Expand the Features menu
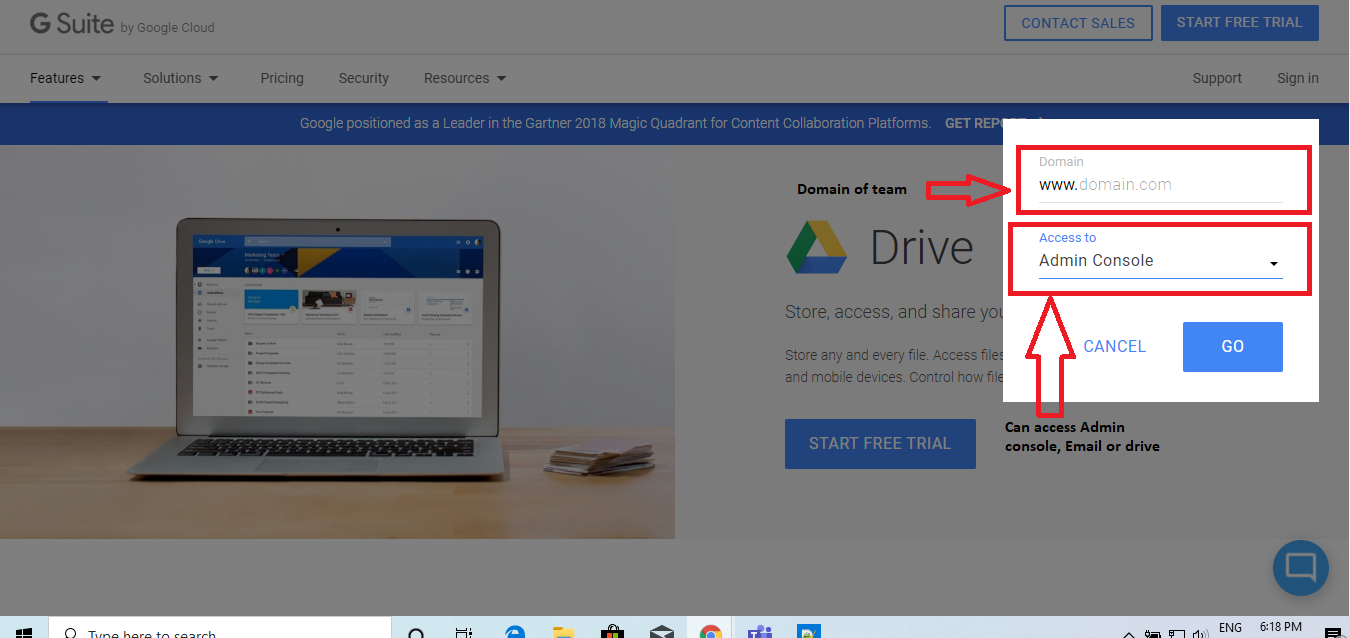1350x638 pixels. point(65,78)
